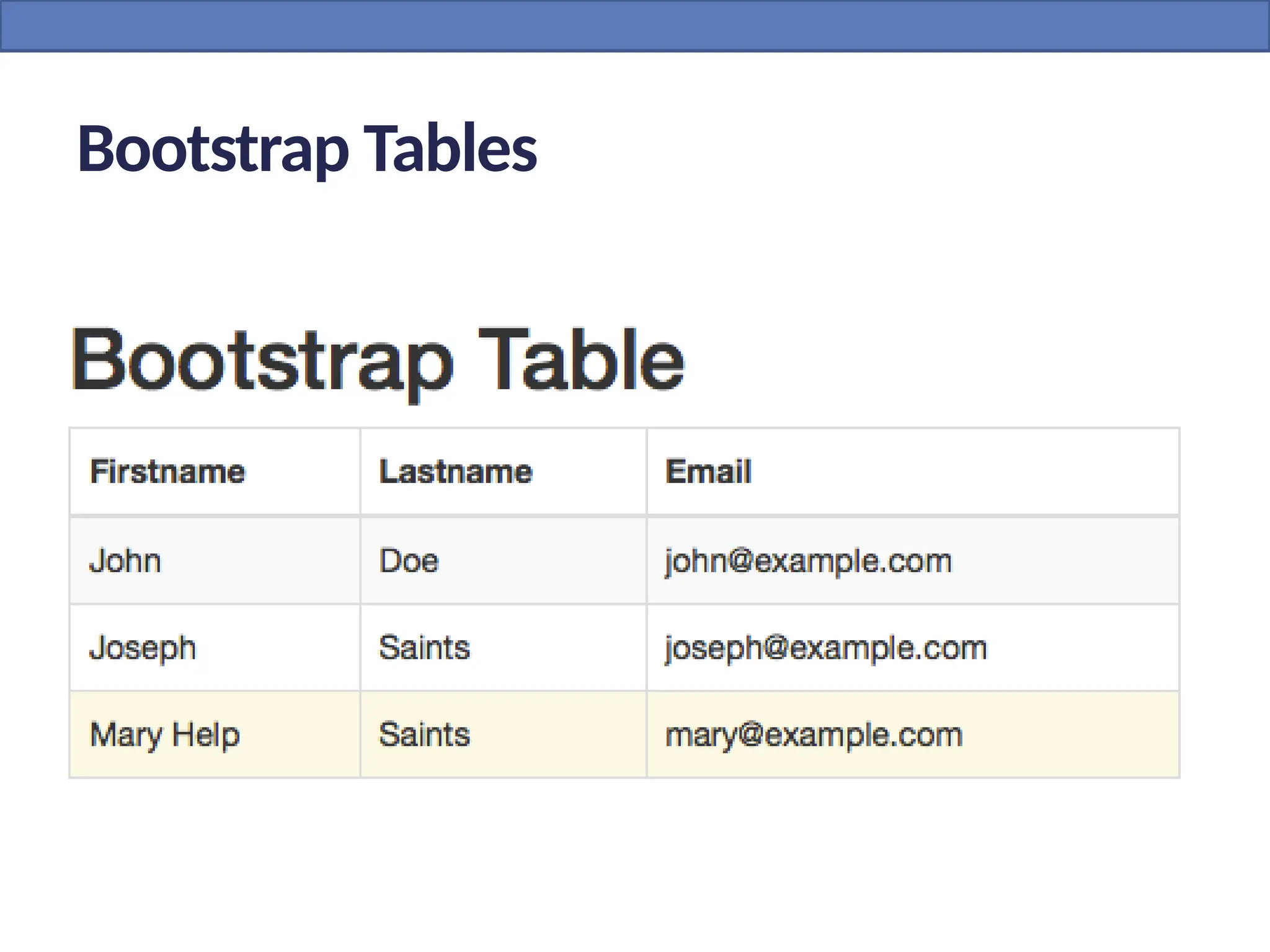Click the word Tables in slide title

450,149
